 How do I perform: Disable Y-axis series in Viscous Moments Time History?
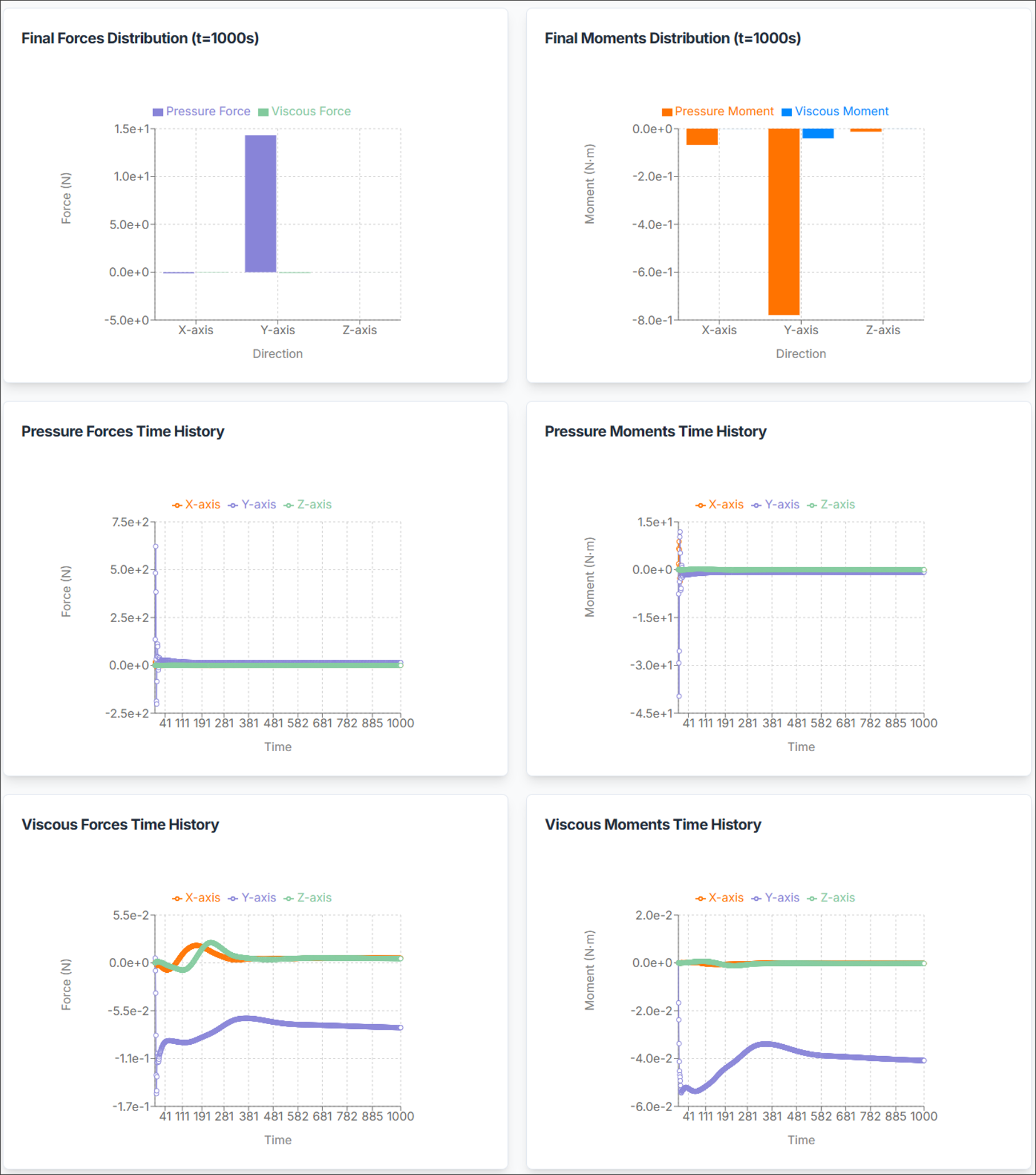click(775, 898)
